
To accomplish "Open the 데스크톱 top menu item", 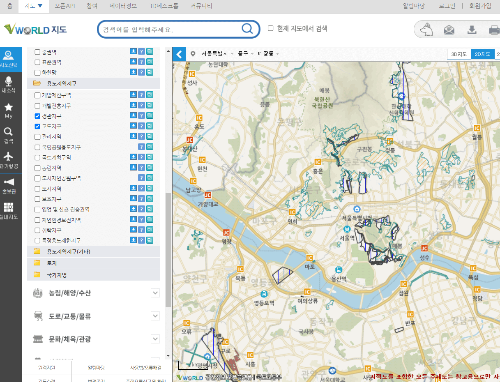I will tap(164, 6).
